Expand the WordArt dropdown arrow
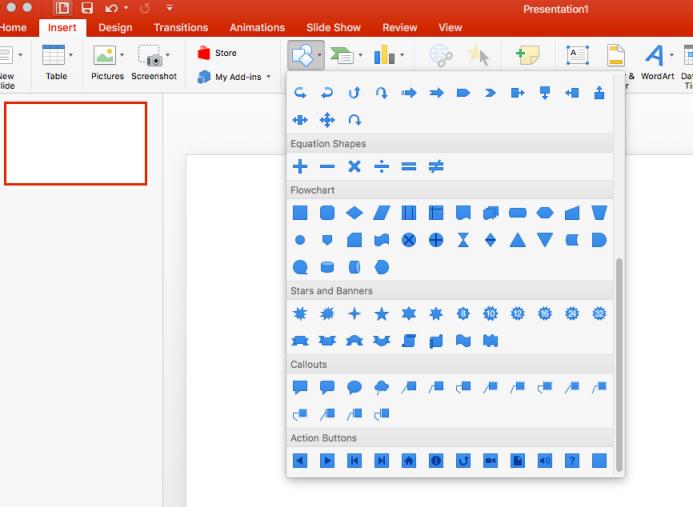693x507 pixels. [671, 55]
